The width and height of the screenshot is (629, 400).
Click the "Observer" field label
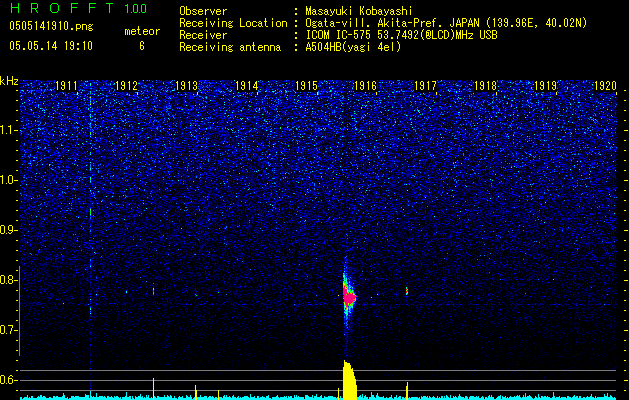[203, 11]
